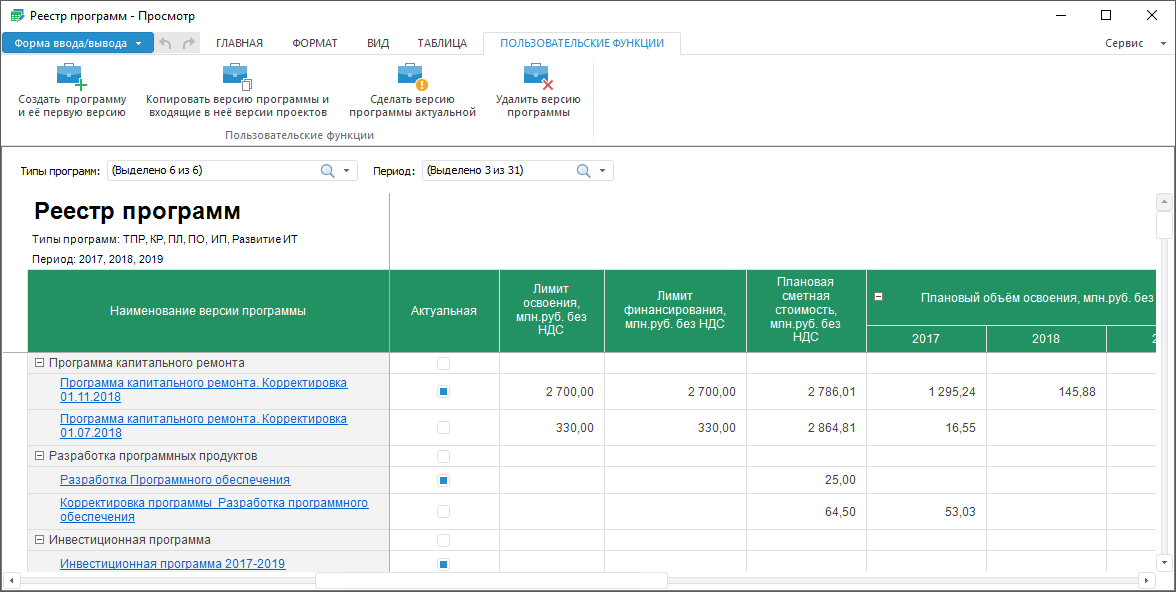Screen dimensions: 1176x592
Task: Collapse Программа капитального ремонта group
Action: tap(40, 363)
